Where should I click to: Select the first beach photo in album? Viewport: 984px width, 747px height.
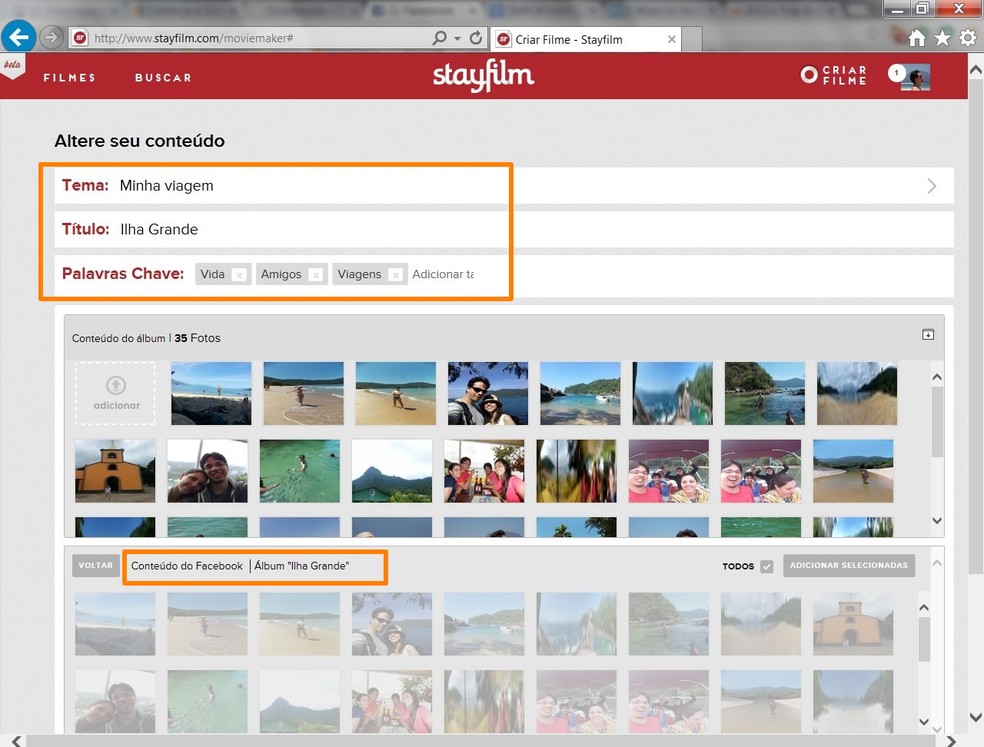pos(211,394)
